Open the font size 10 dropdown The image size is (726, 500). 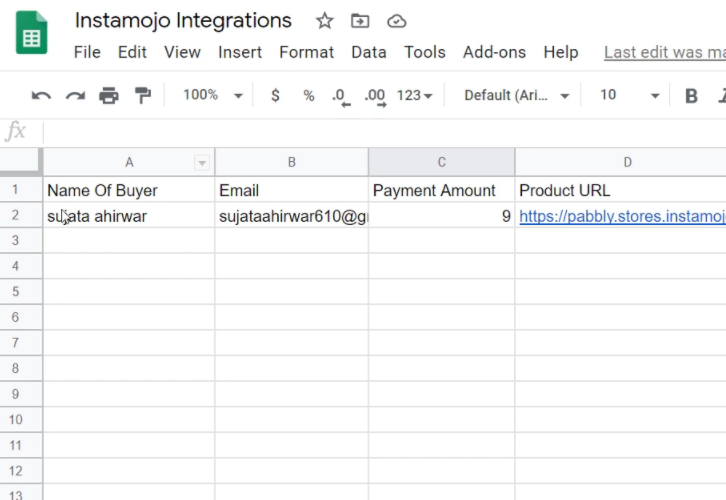pos(629,95)
